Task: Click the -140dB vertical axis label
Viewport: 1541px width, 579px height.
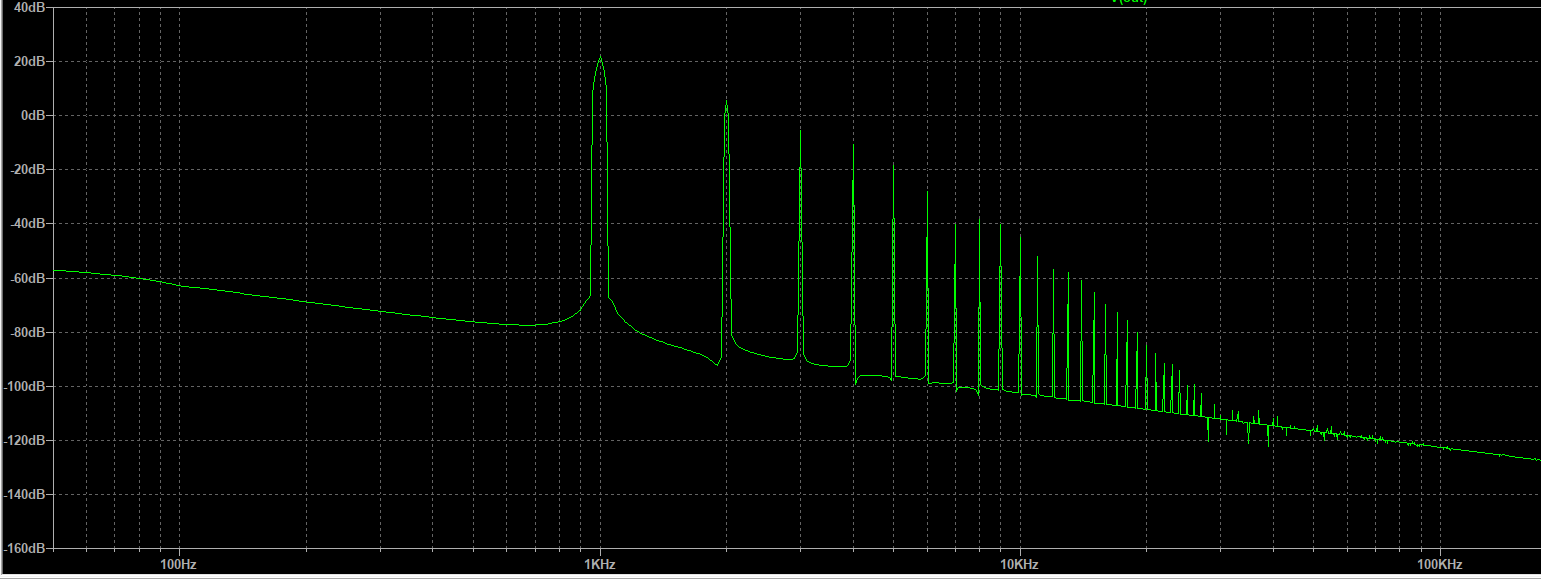Action: click(x=24, y=494)
